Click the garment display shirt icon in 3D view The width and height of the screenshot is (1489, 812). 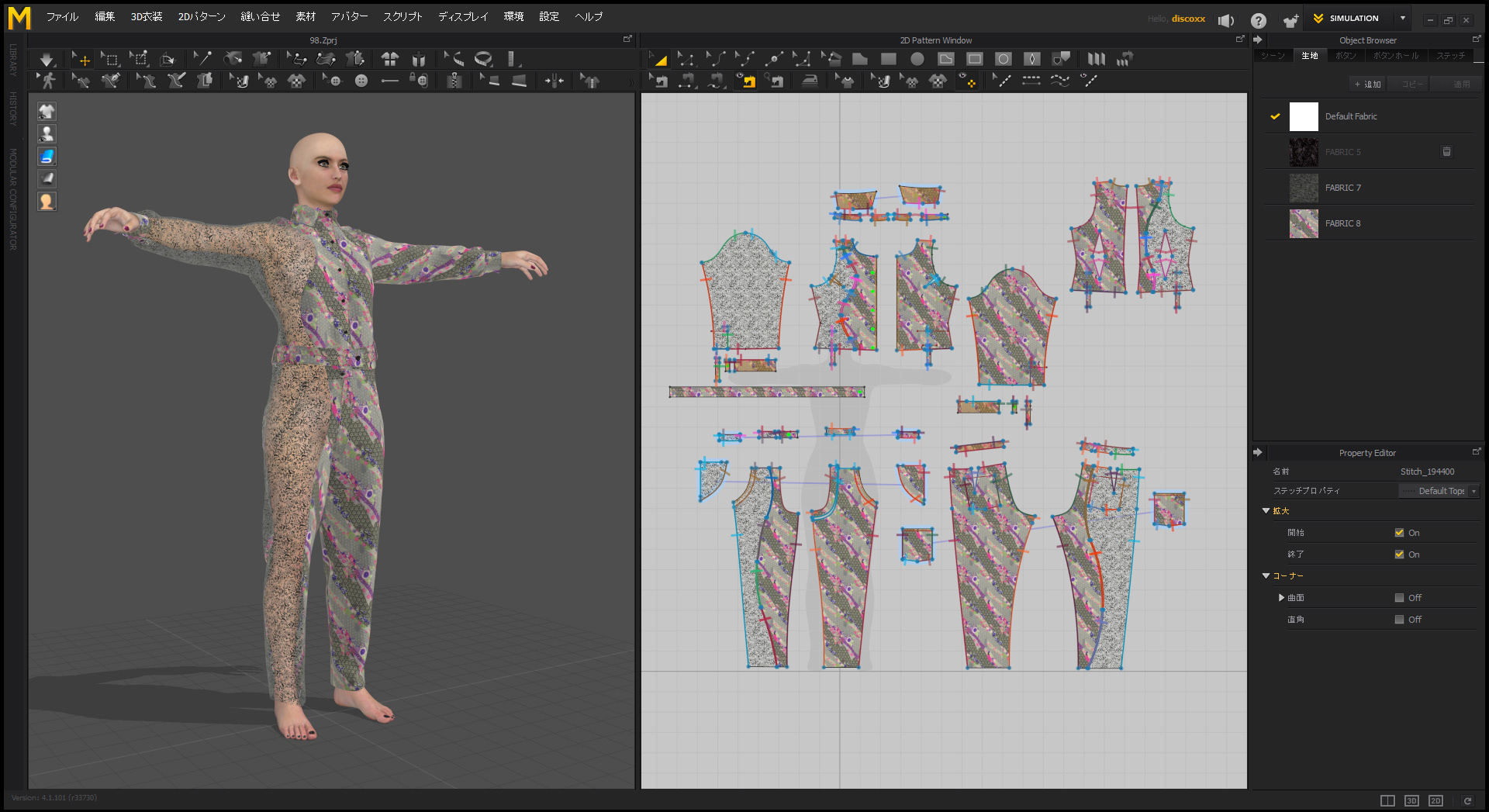coord(47,111)
